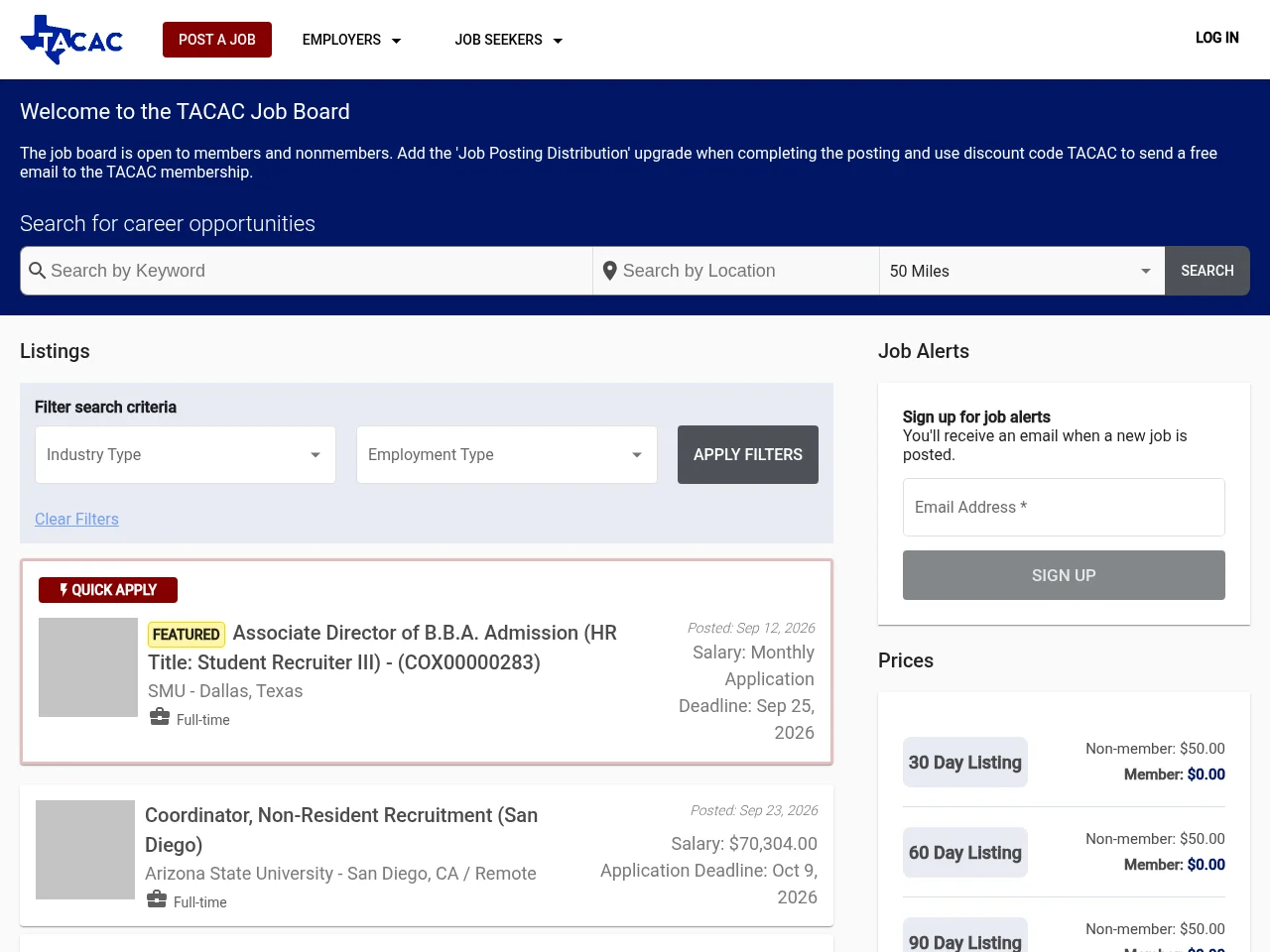This screenshot has width=1270, height=952.
Task: Click the Employers dropdown arrow
Action: (x=396, y=41)
